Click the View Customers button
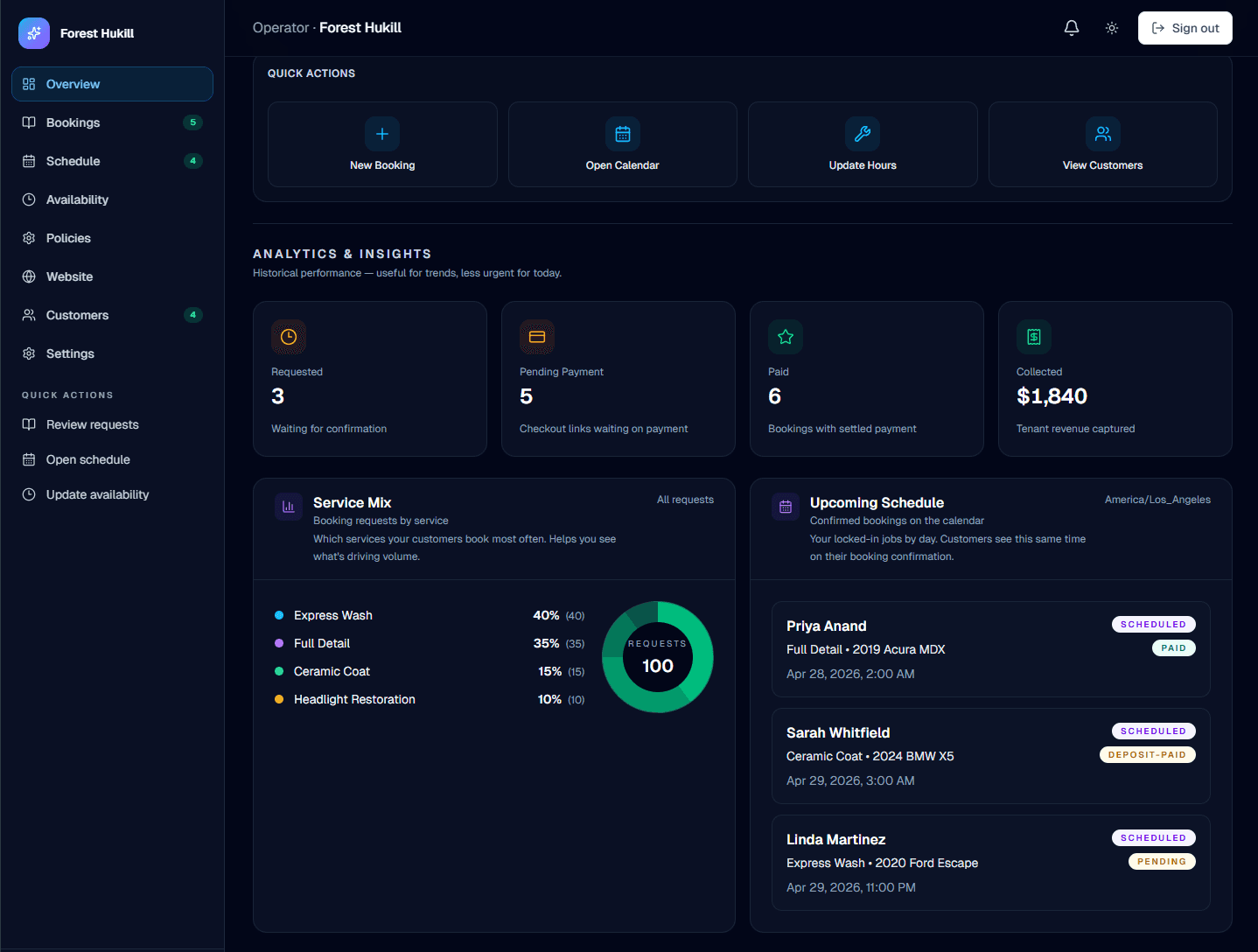Image resolution: width=1258 pixels, height=952 pixels. pos(1103,144)
